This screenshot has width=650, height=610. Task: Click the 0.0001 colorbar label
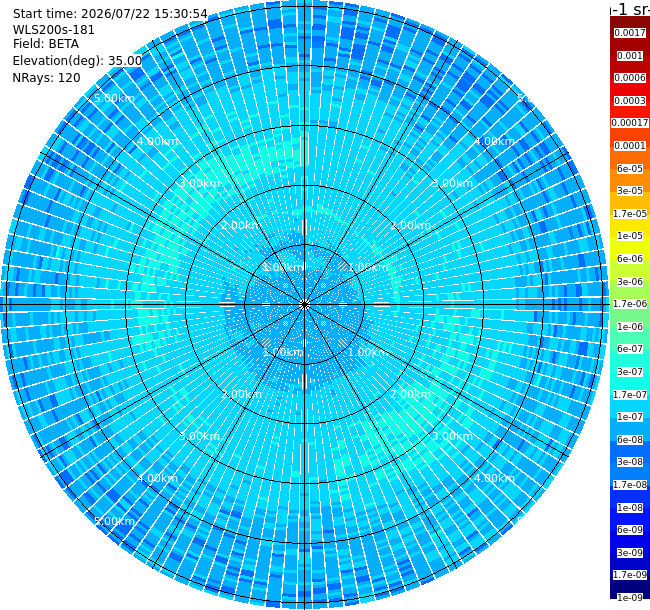tap(630, 146)
